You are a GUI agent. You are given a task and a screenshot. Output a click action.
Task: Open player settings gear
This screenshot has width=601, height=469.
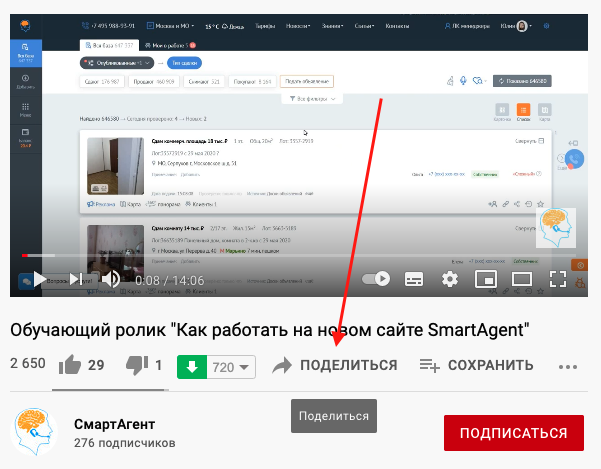[450, 279]
